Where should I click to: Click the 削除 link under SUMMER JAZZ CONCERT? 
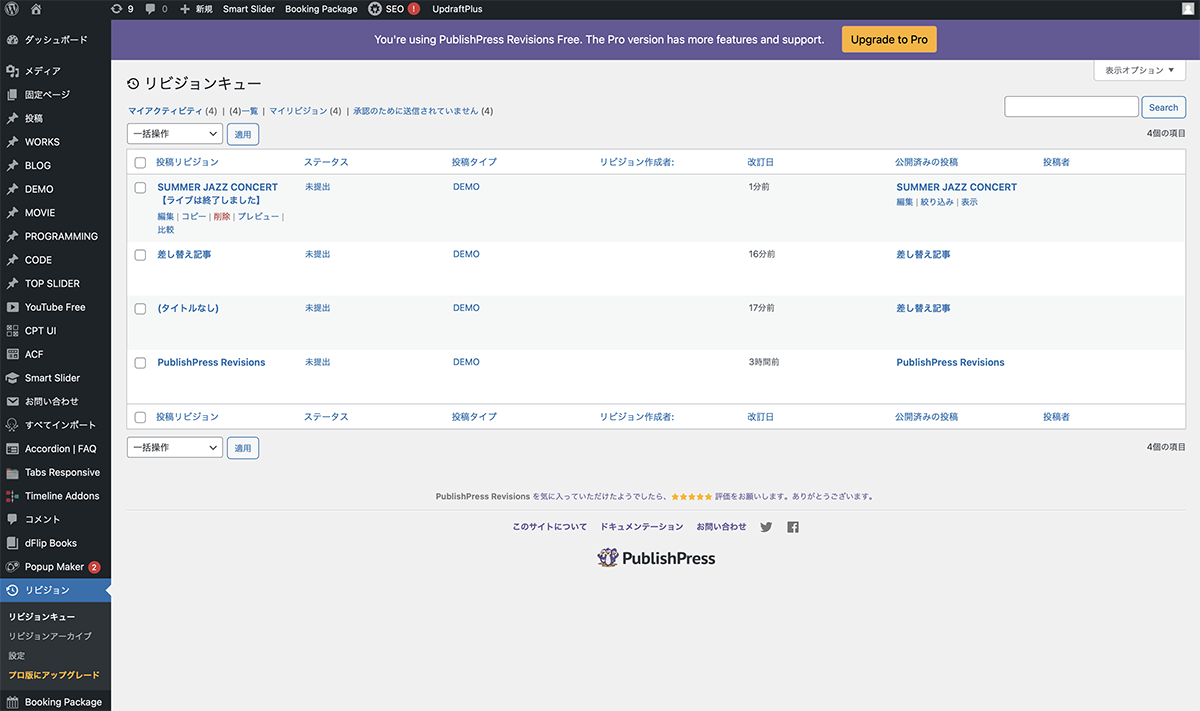point(221,216)
